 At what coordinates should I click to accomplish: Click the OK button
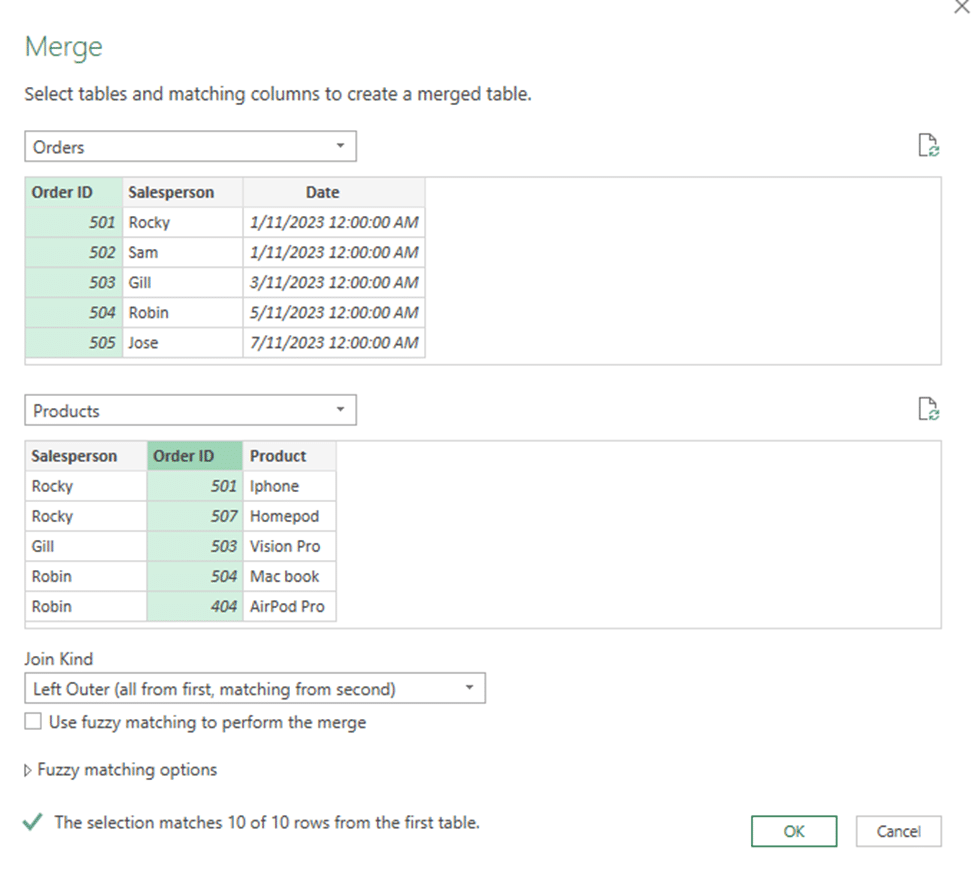click(793, 831)
